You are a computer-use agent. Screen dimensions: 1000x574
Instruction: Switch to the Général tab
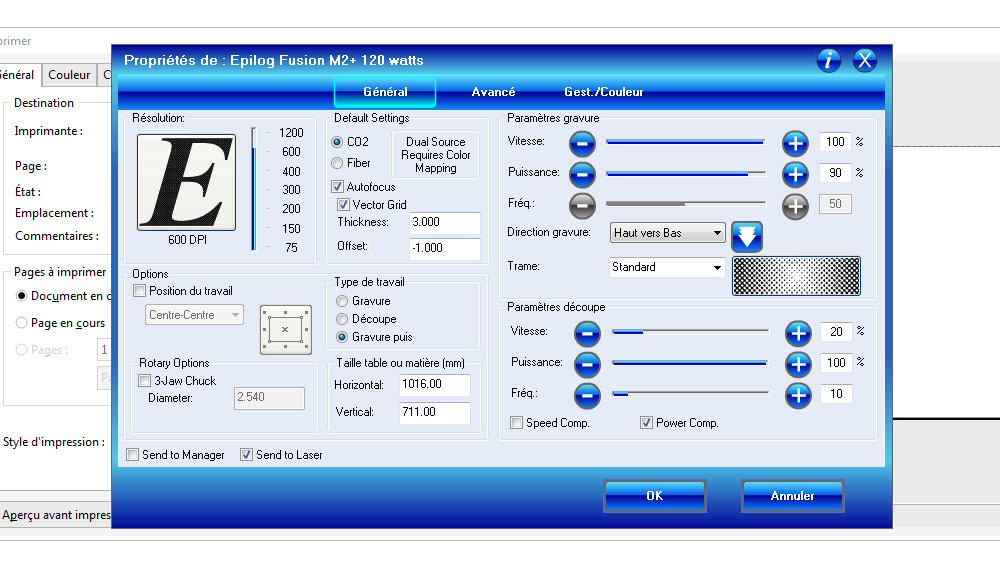[385, 92]
